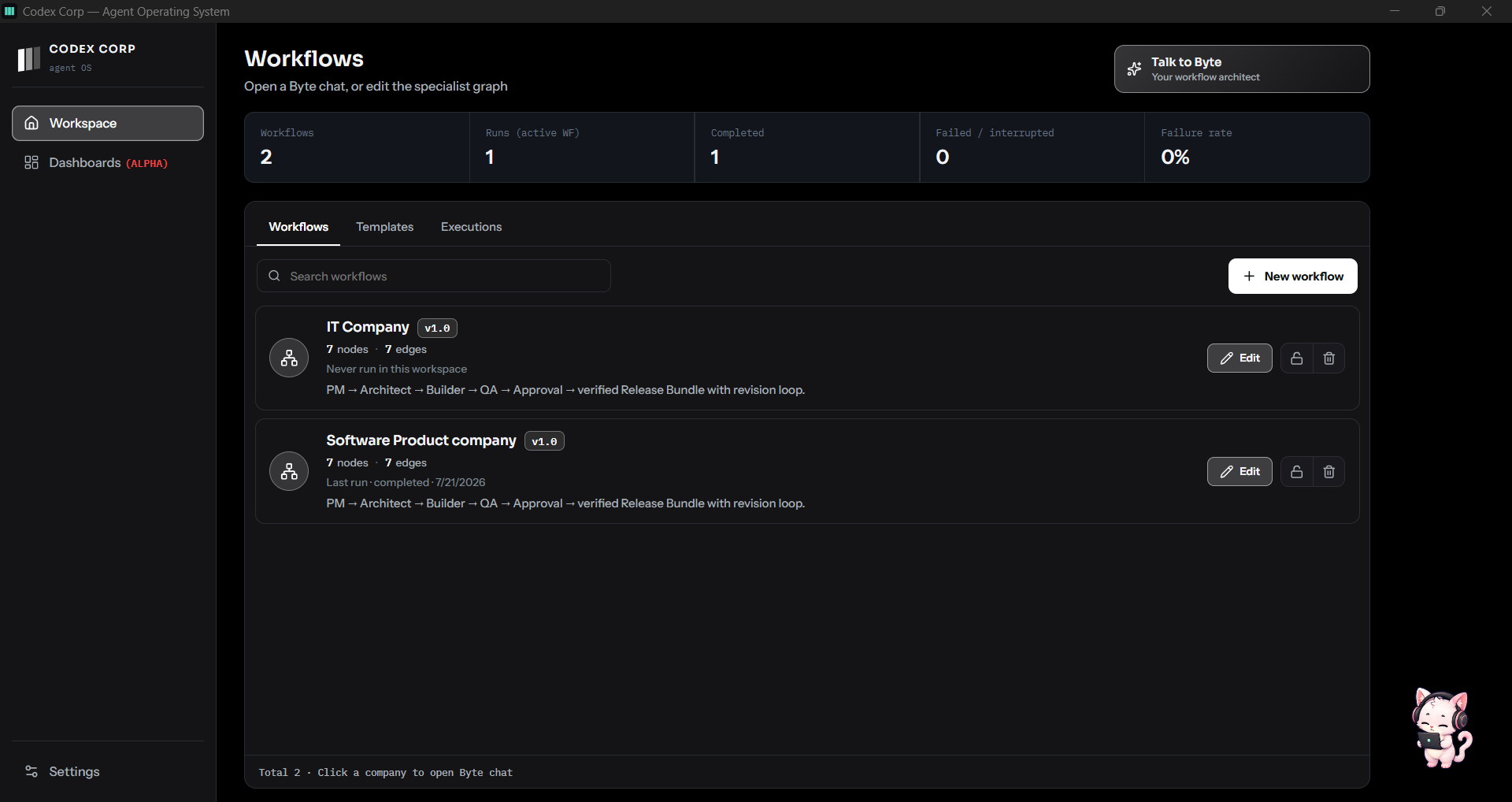Click the Search workflows field

pyautogui.click(x=434, y=276)
